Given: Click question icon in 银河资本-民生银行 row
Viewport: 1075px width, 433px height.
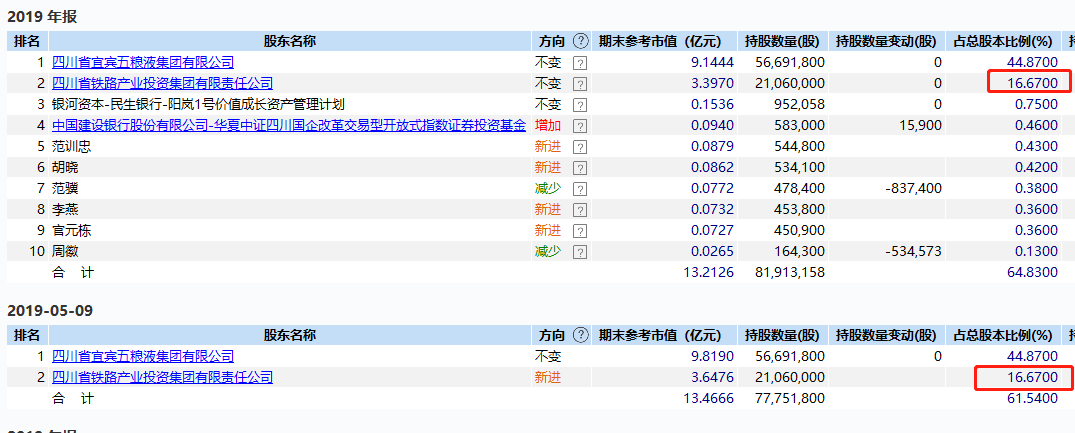Looking at the screenshot, I should coord(580,105).
